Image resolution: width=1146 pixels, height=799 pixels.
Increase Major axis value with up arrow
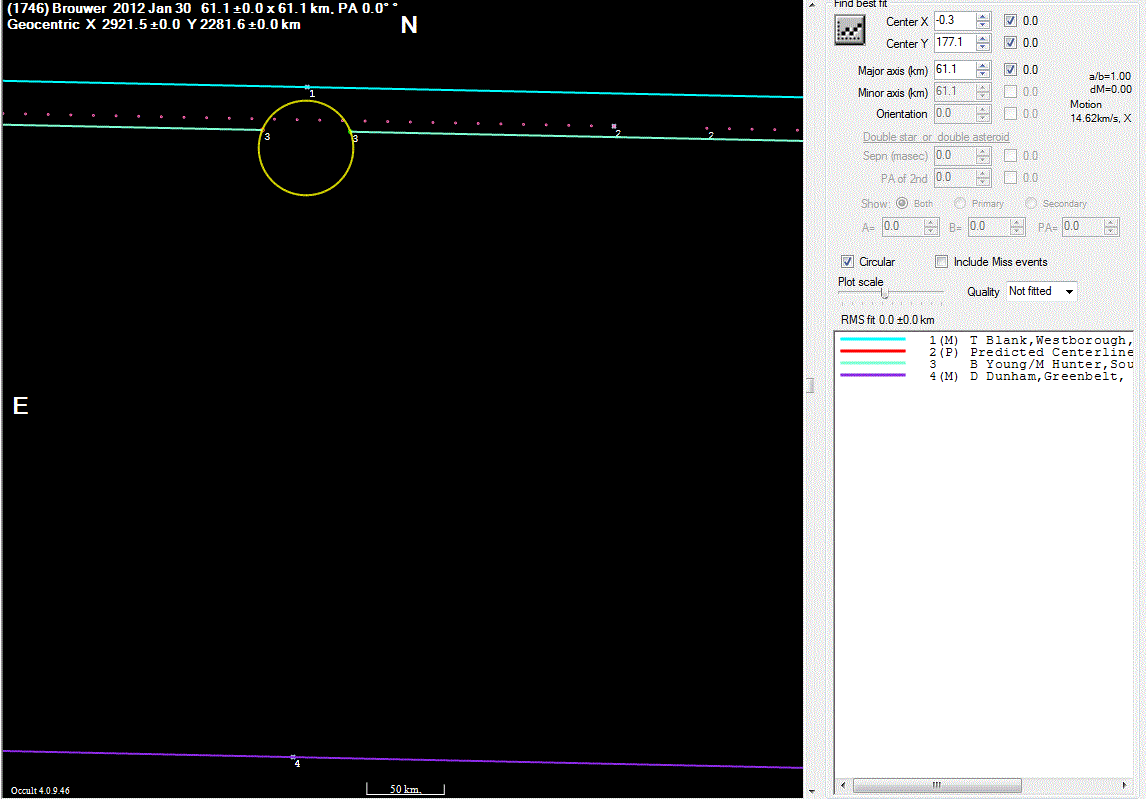click(983, 65)
